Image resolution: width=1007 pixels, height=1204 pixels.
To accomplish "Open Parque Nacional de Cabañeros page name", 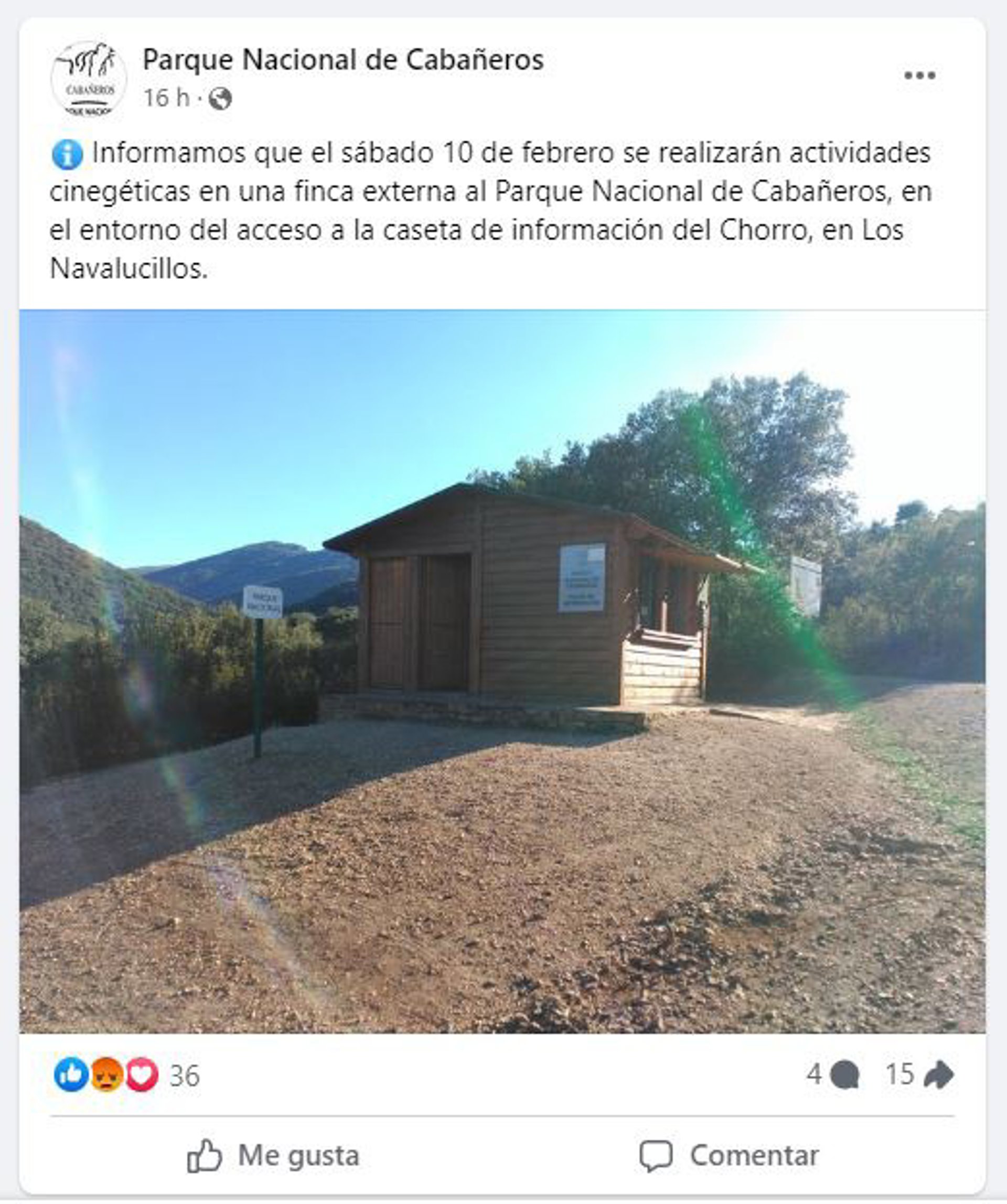I will (x=343, y=59).
